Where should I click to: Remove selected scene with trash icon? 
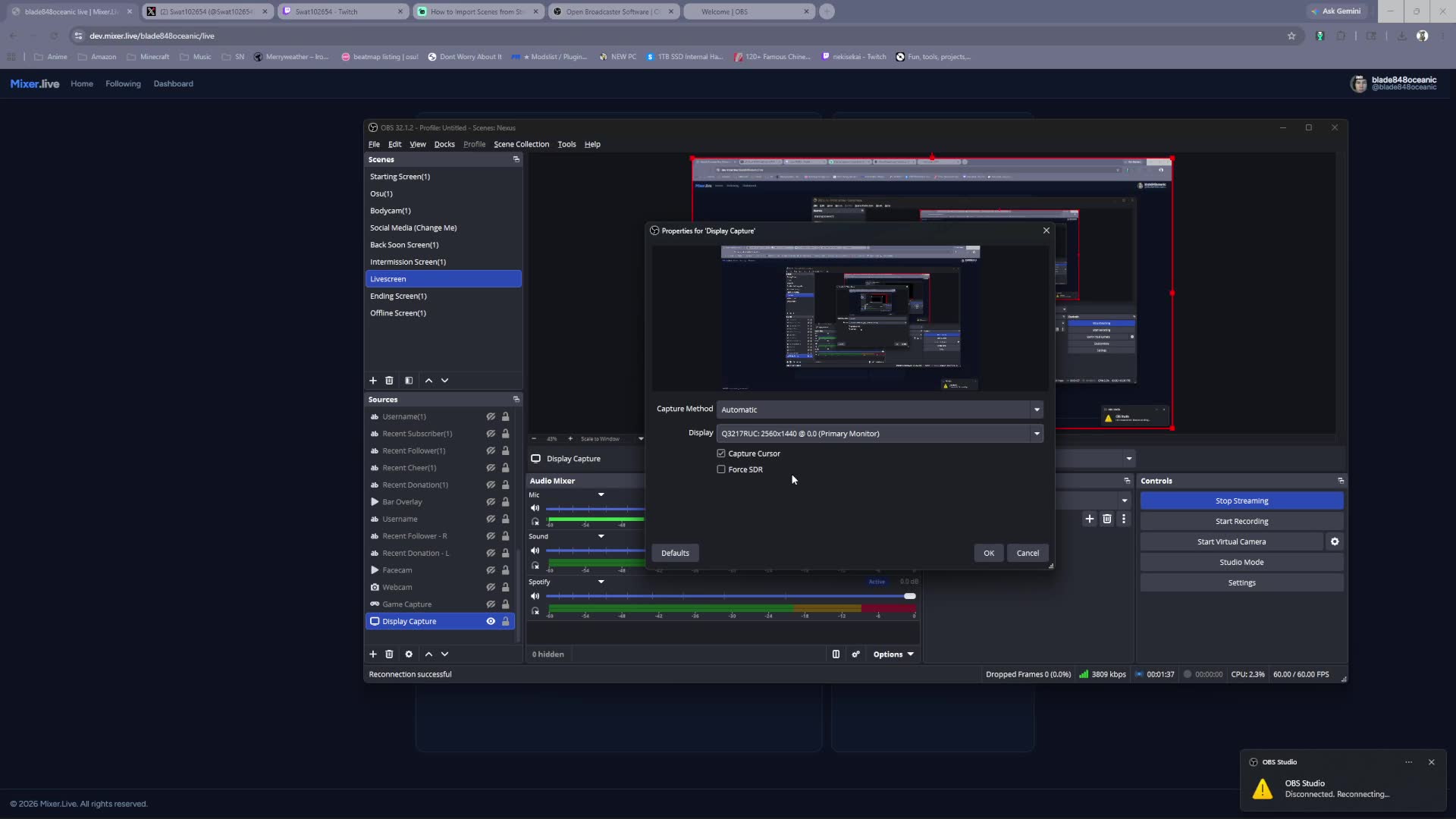[389, 381]
